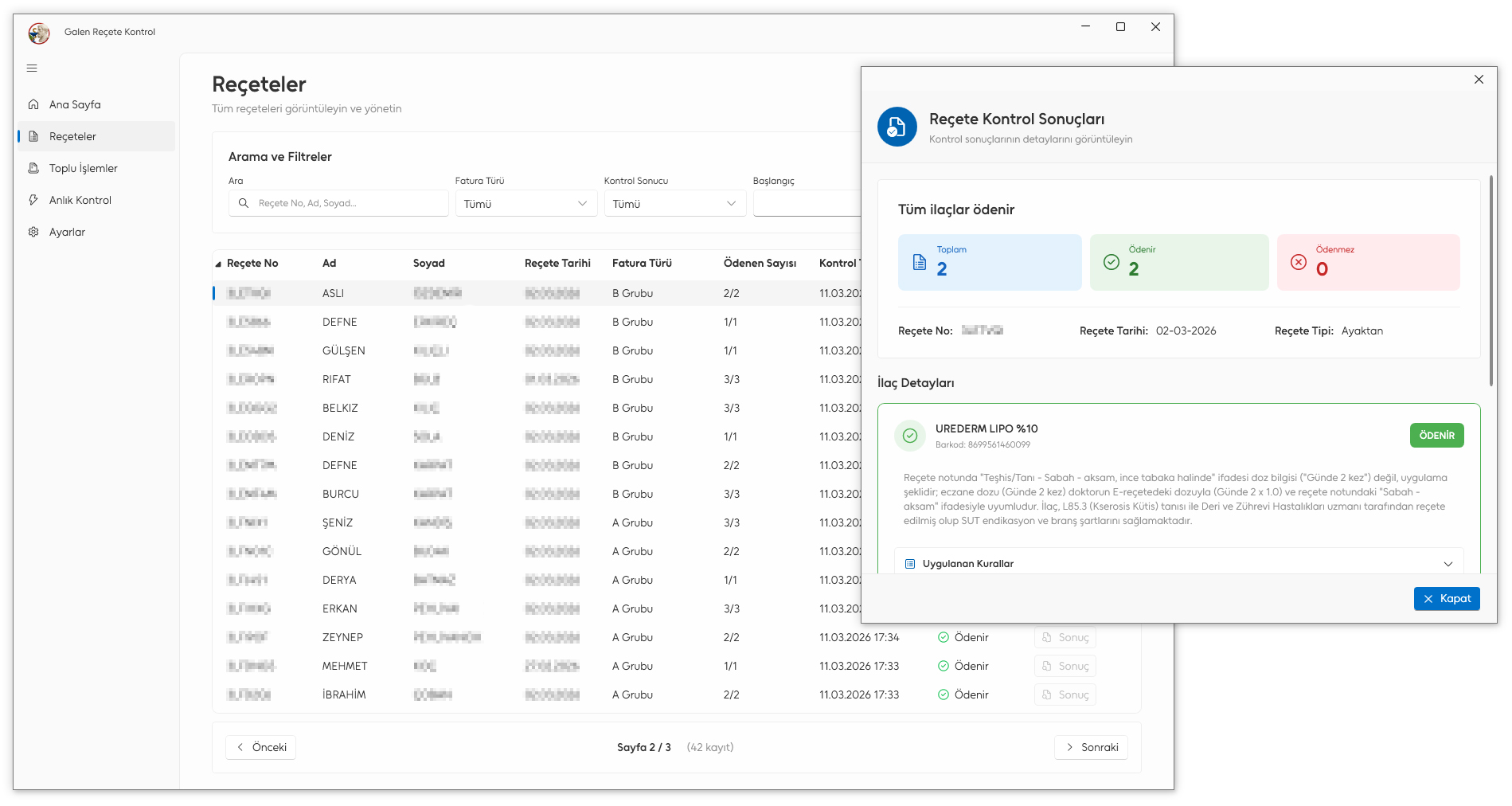Click the Galen Reçete Kontrol app logo
Screen dimensions: 1512x806
pyautogui.click(x=39, y=33)
